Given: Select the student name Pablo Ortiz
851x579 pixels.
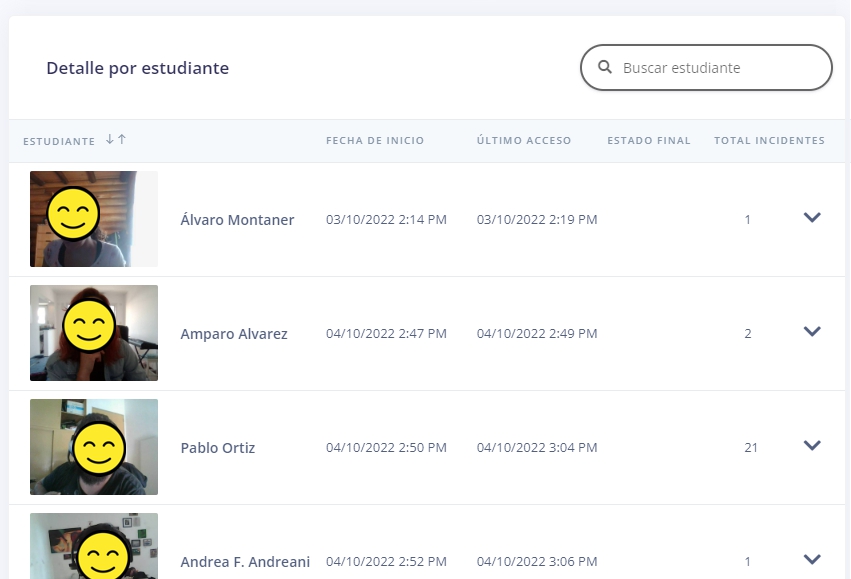Looking at the screenshot, I should (x=218, y=448).
